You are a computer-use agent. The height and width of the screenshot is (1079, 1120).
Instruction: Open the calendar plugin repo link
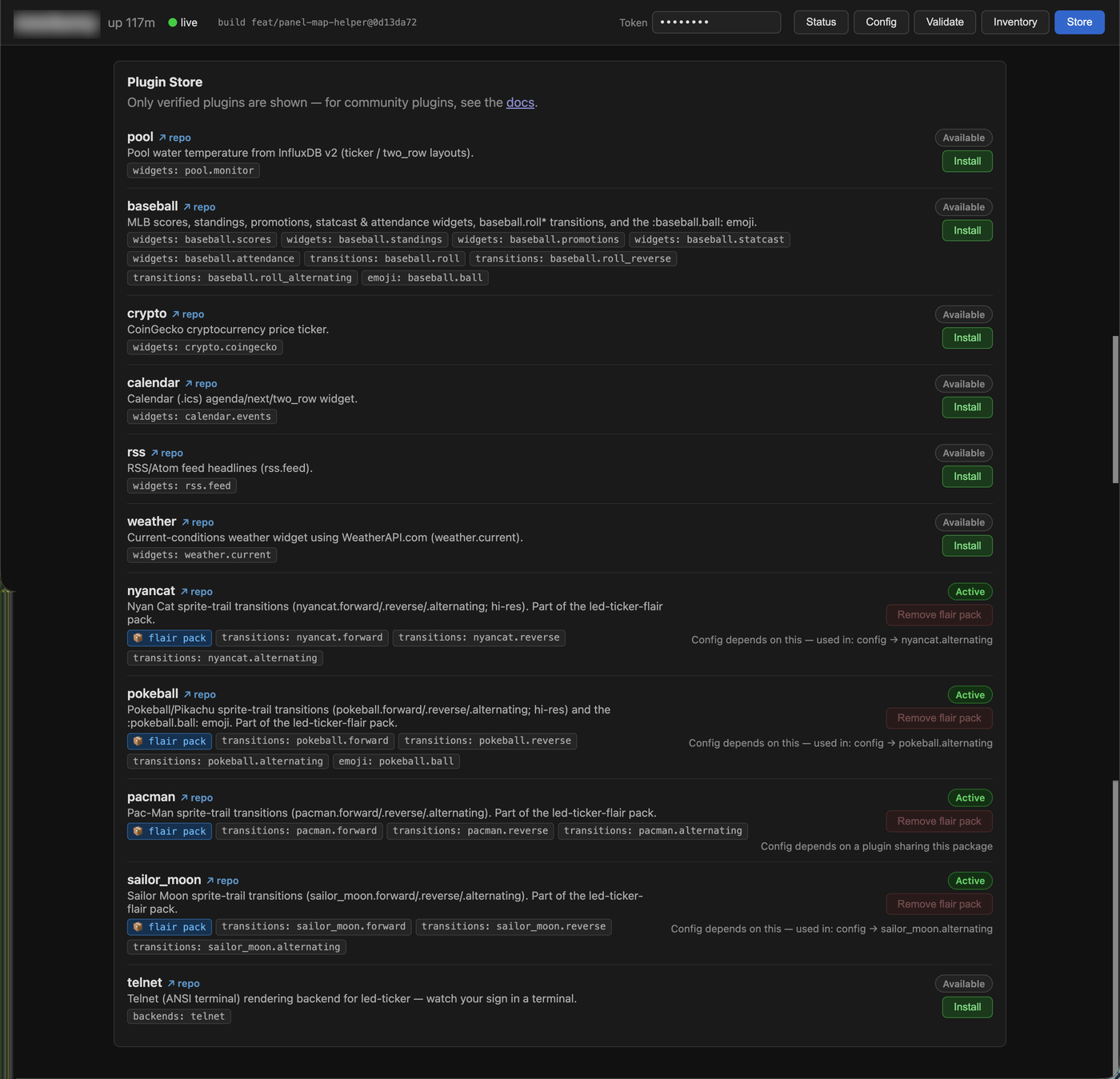[201, 384]
